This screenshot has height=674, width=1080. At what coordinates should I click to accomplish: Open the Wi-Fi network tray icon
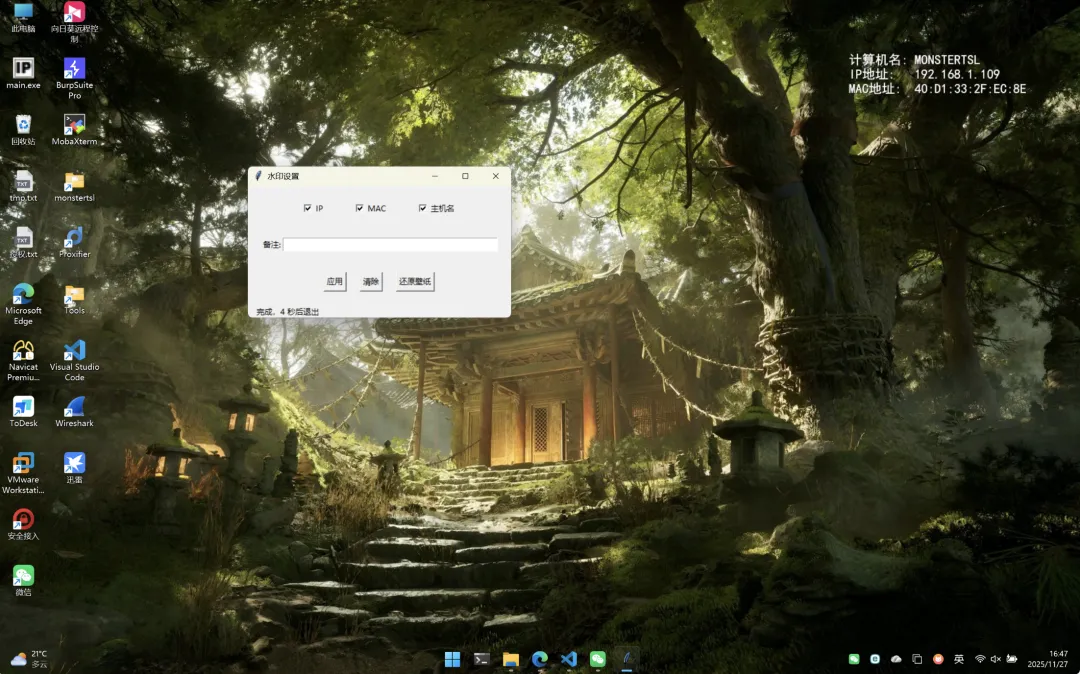(x=980, y=659)
